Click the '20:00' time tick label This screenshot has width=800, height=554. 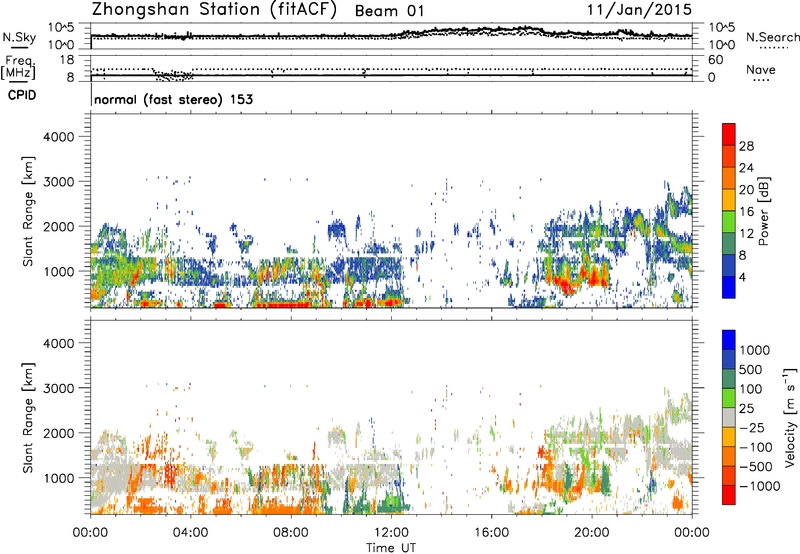pos(592,533)
